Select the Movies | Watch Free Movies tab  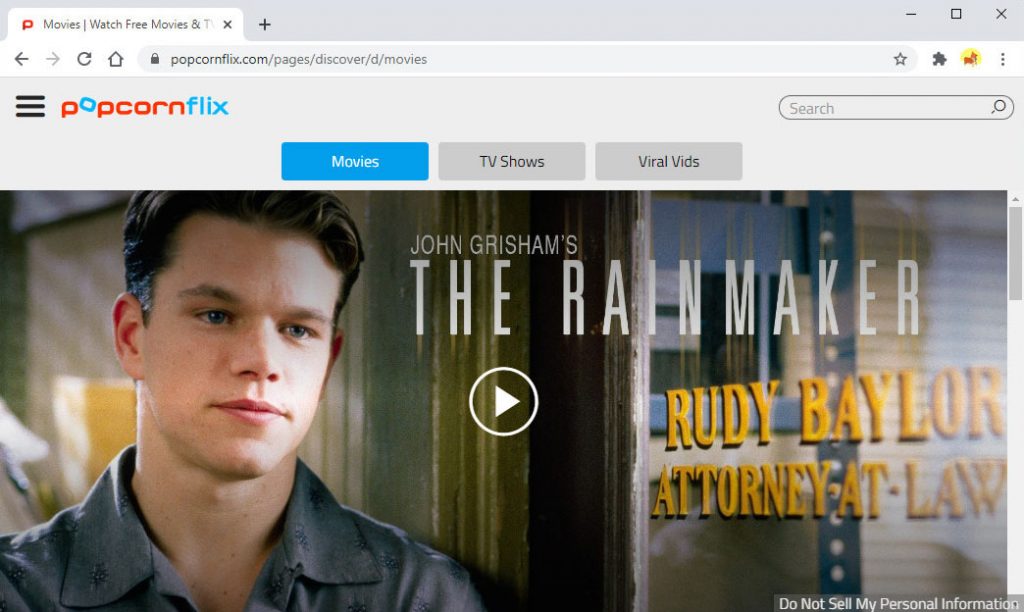click(x=126, y=25)
